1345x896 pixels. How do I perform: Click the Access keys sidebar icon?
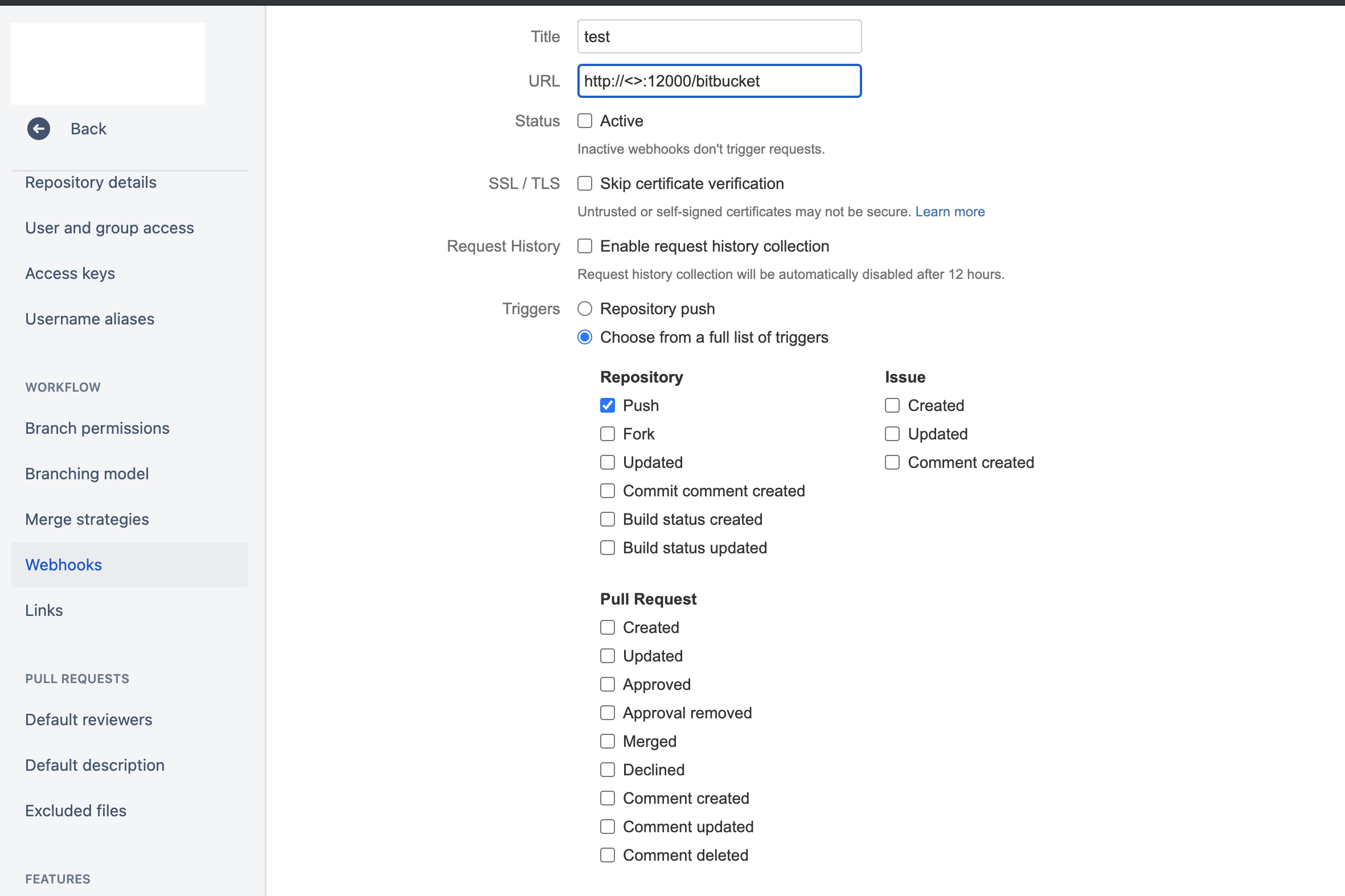[71, 272]
